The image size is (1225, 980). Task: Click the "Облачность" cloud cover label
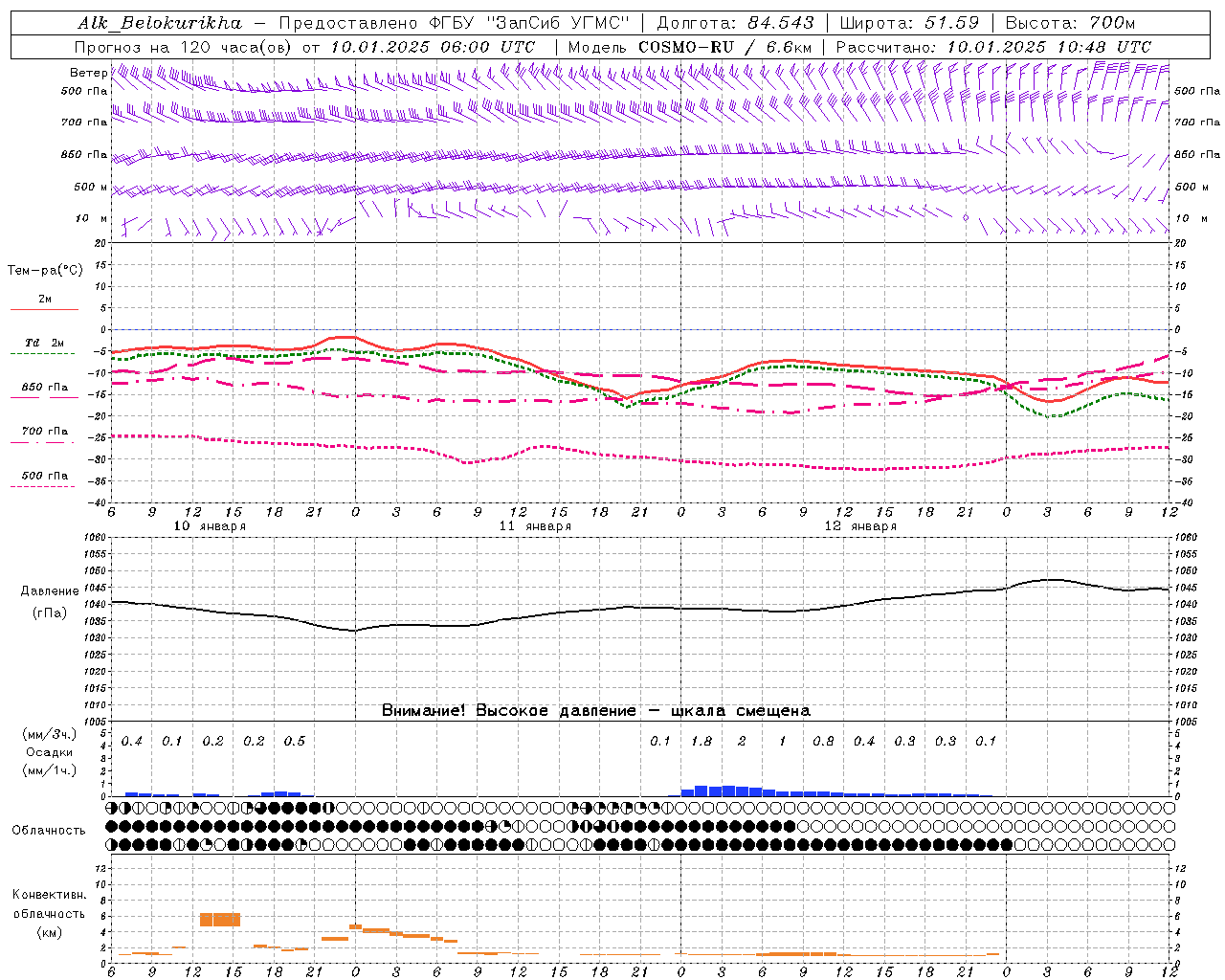[49, 831]
